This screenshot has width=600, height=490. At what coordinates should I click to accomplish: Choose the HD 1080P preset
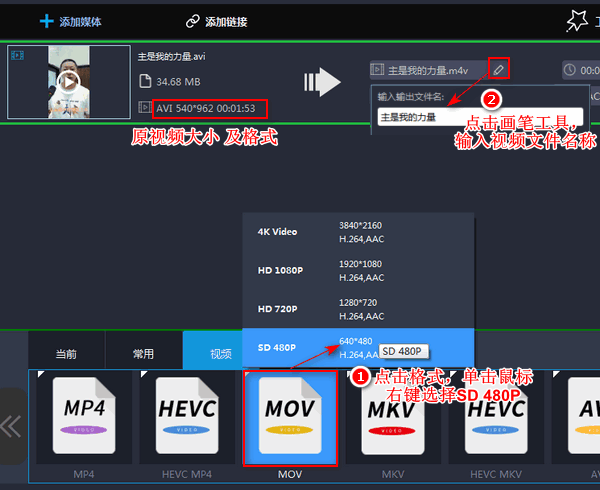[x=358, y=270]
